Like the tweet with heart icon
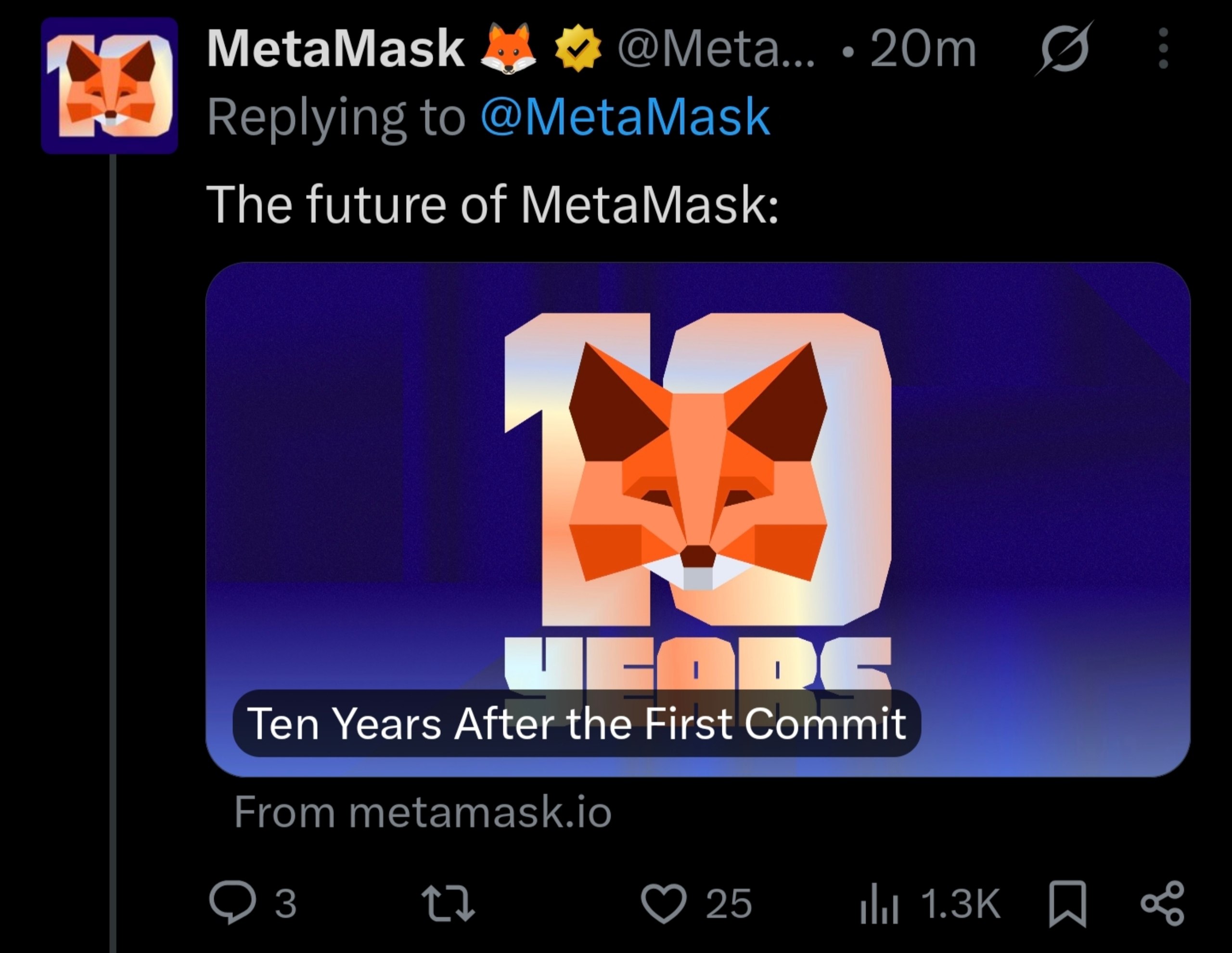This screenshot has height=953, width=1232. pyautogui.click(x=664, y=903)
